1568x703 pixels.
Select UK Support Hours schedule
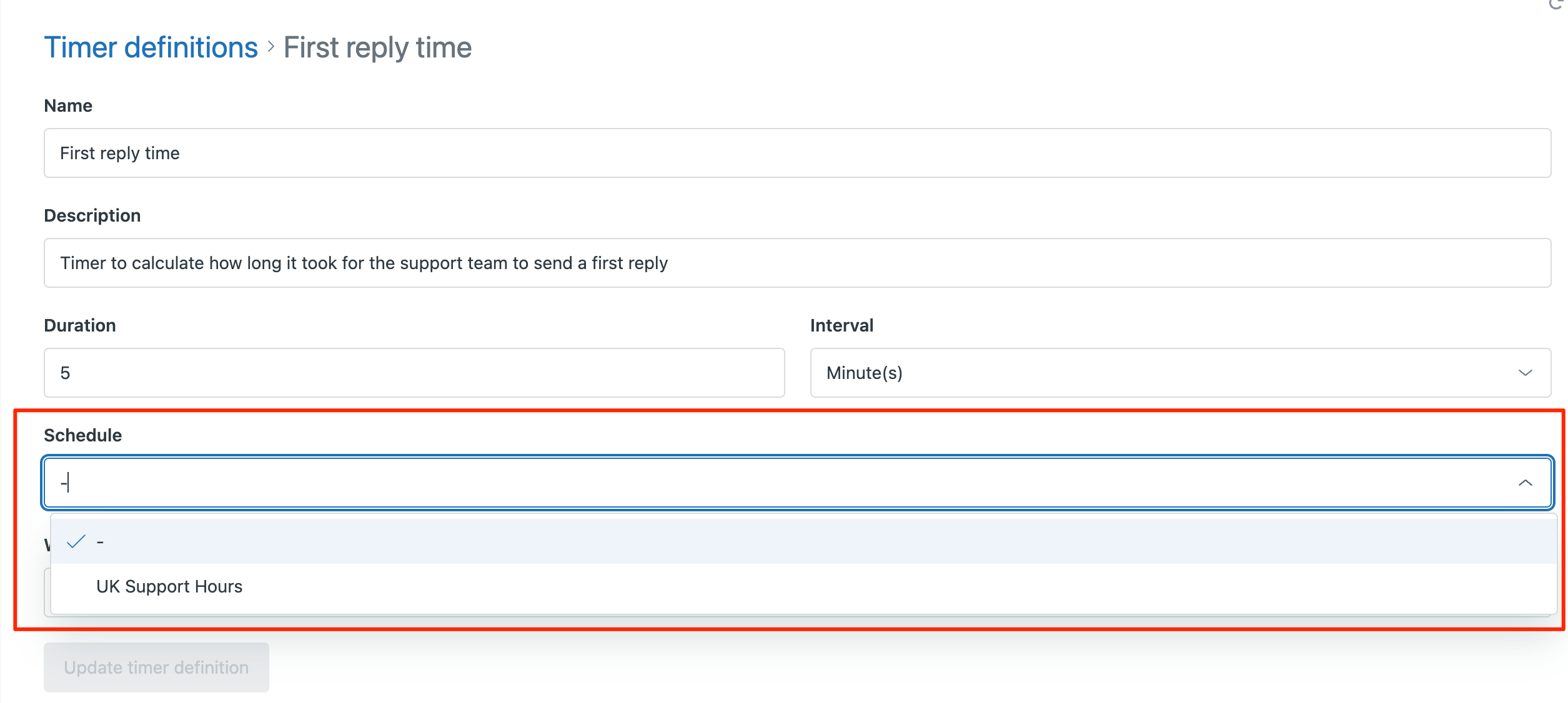[803, 586]
